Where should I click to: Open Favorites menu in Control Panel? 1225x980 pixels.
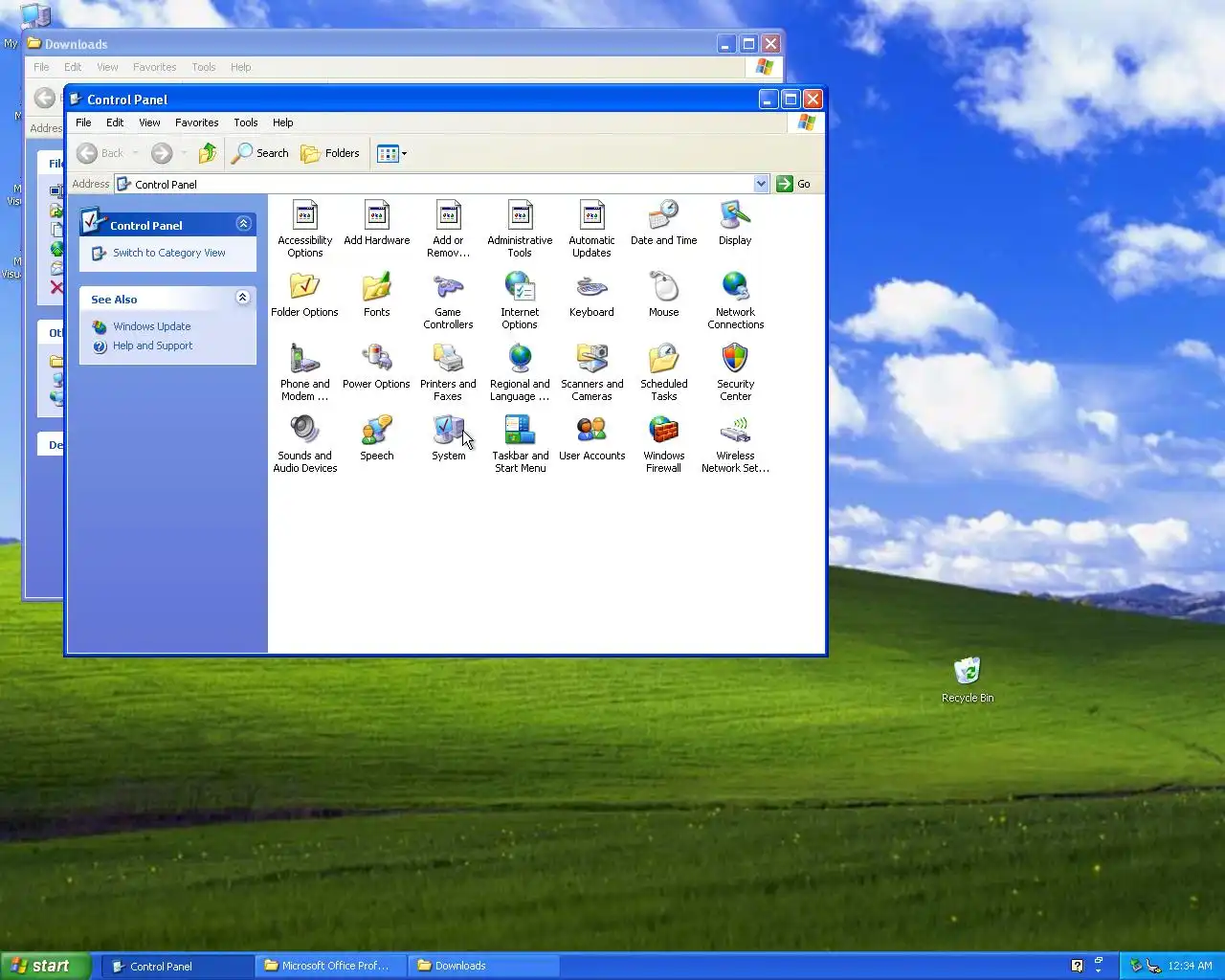196,122
